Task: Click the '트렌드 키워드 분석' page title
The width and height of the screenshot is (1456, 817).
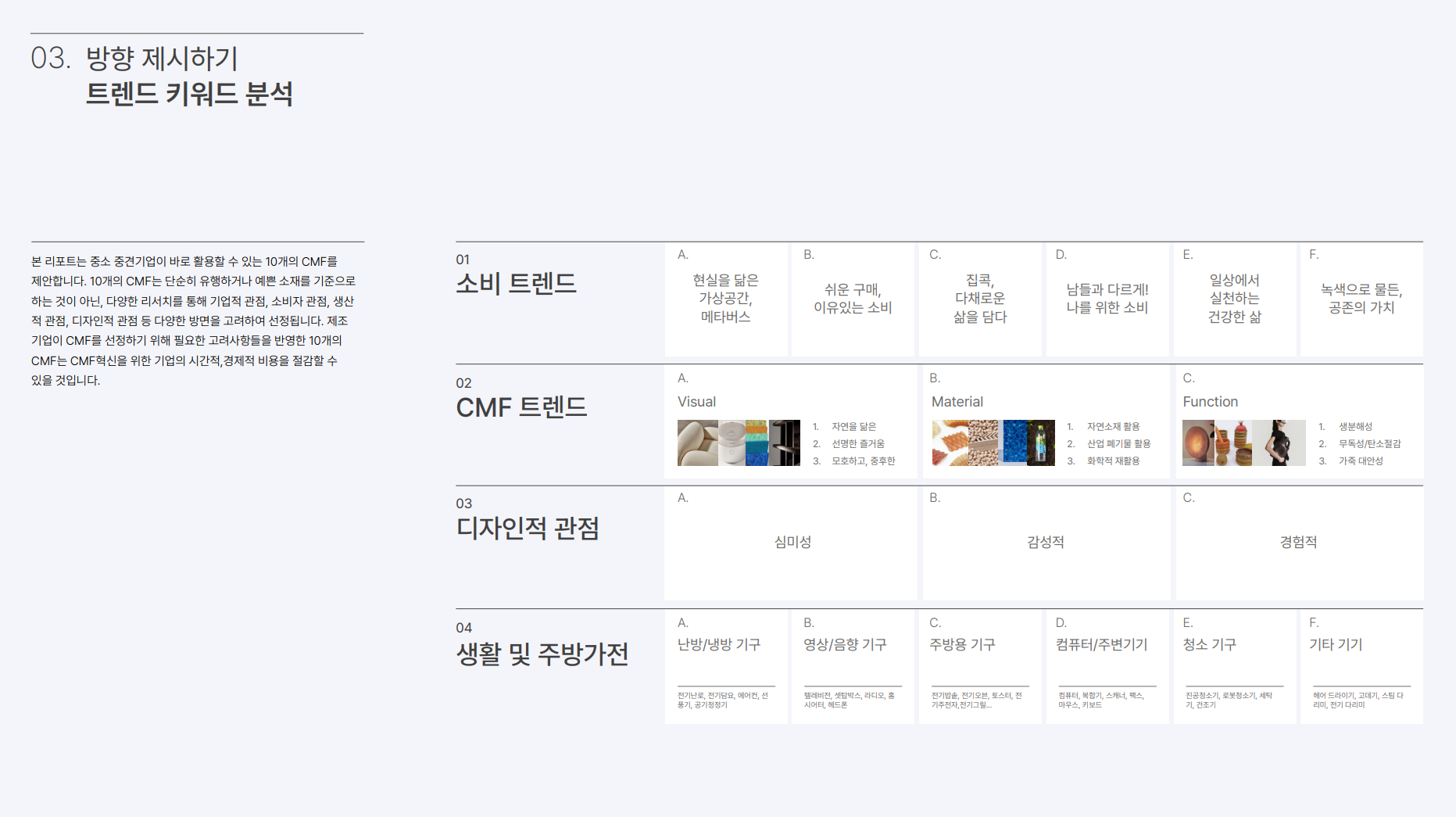Action: [x=189, y=94]
